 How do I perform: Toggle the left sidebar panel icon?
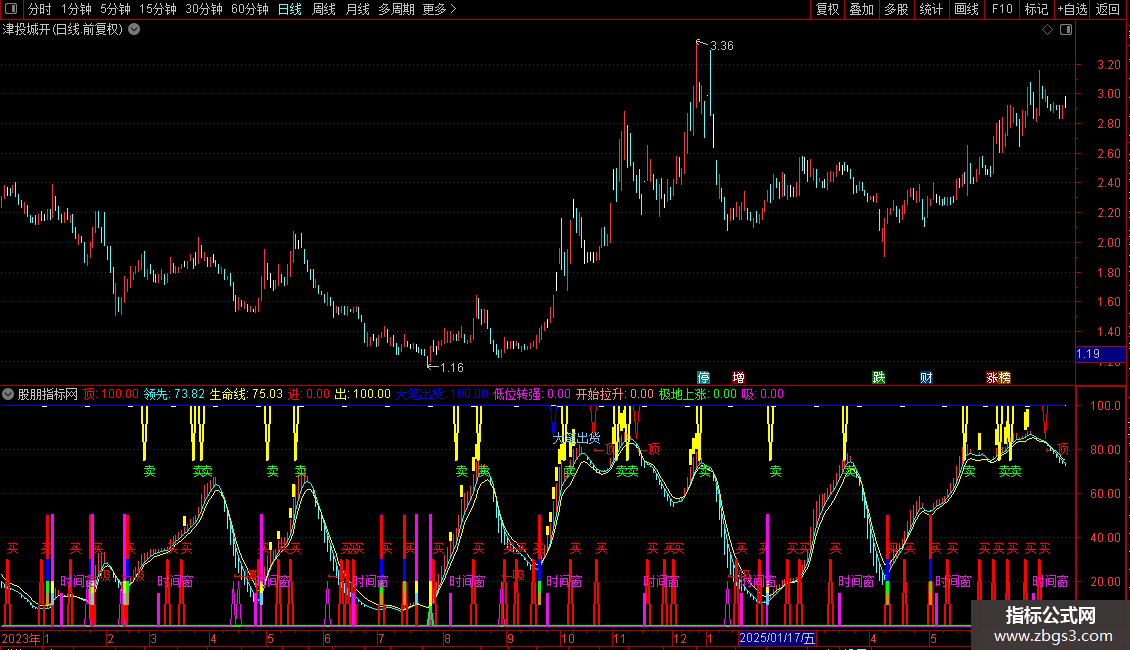click(x=11, y=9)
